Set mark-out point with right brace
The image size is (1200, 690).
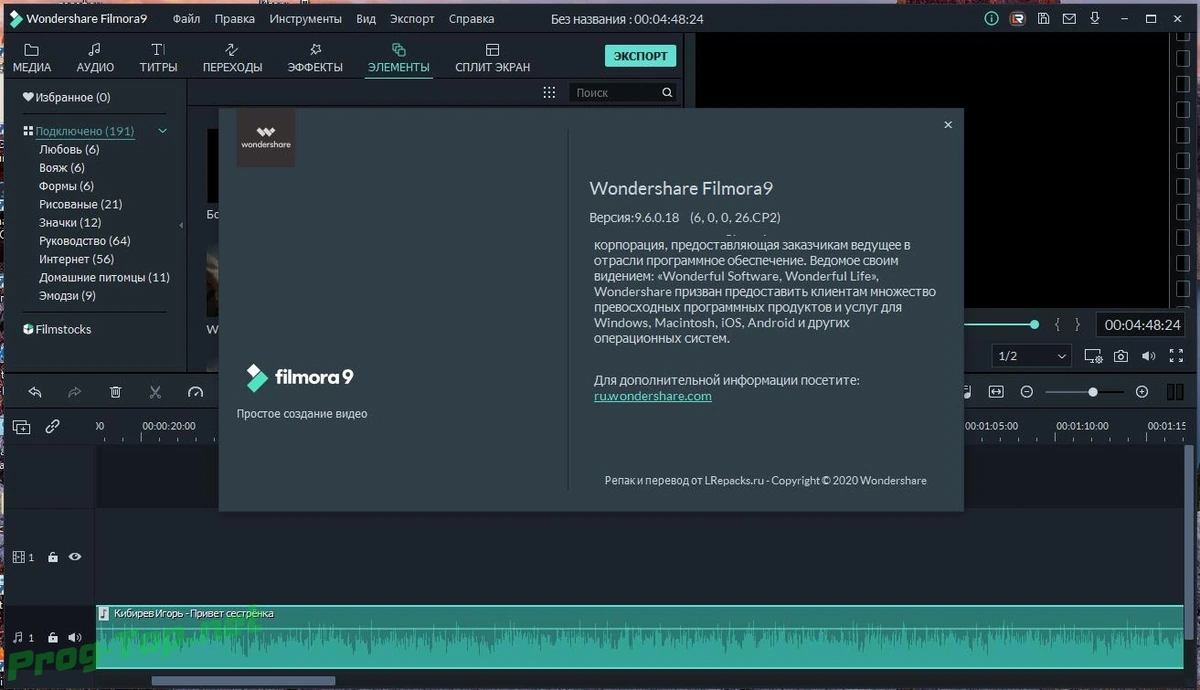1077,324
